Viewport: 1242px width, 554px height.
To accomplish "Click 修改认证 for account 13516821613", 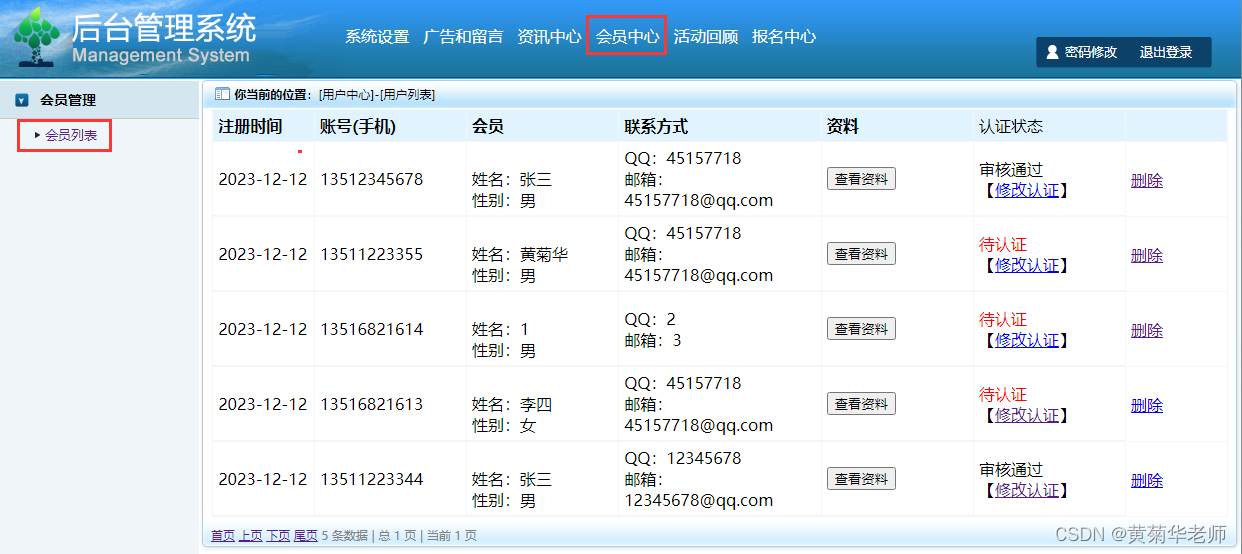I will tap(1026, 415).
